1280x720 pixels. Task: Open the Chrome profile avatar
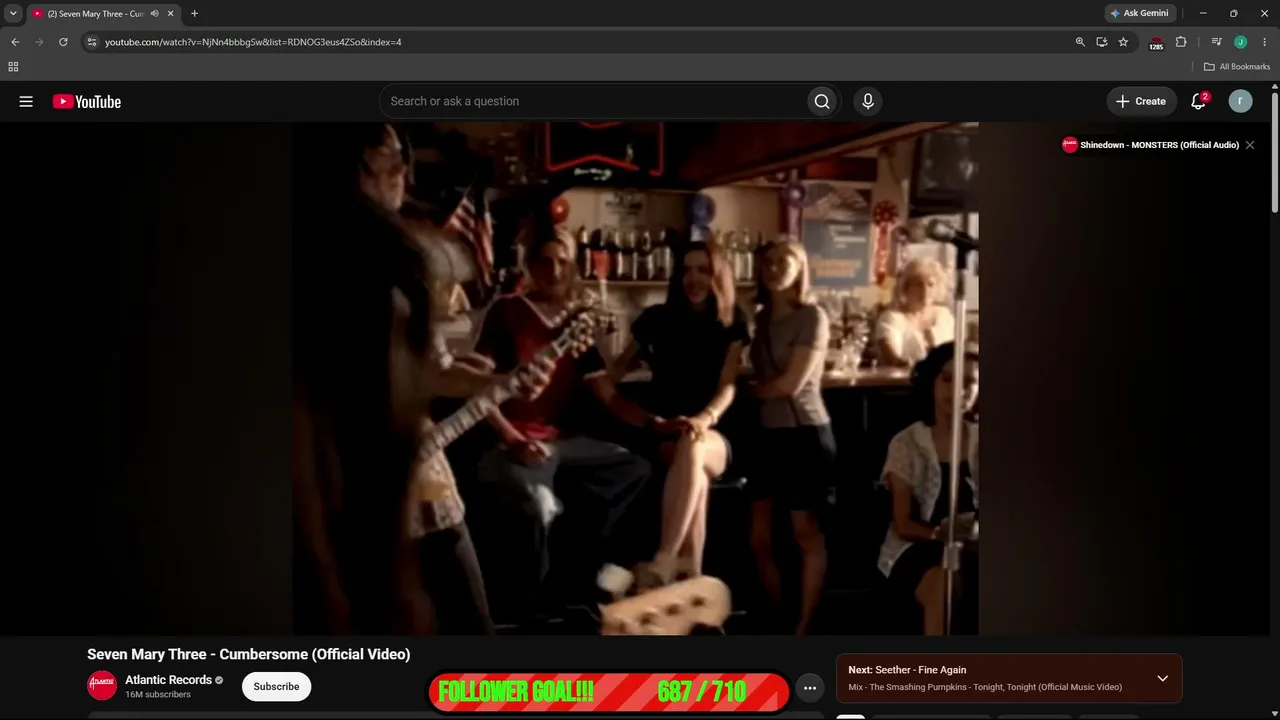[1240, 42]
